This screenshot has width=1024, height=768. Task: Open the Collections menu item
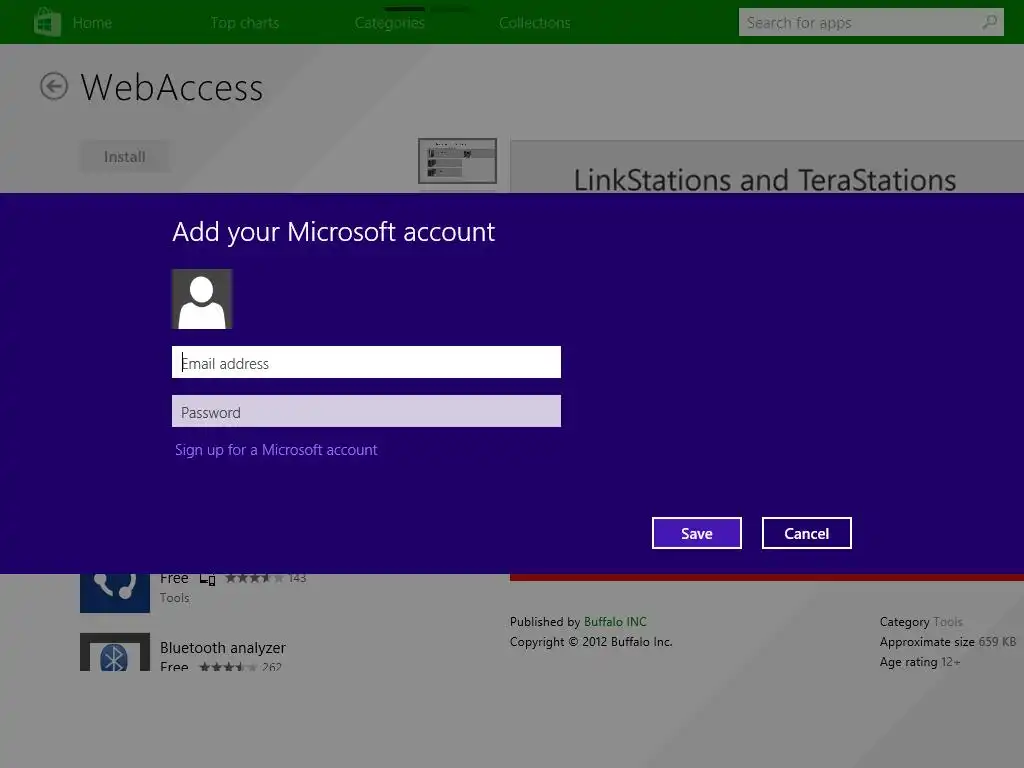pyautogui.click(x=535, y=23)
